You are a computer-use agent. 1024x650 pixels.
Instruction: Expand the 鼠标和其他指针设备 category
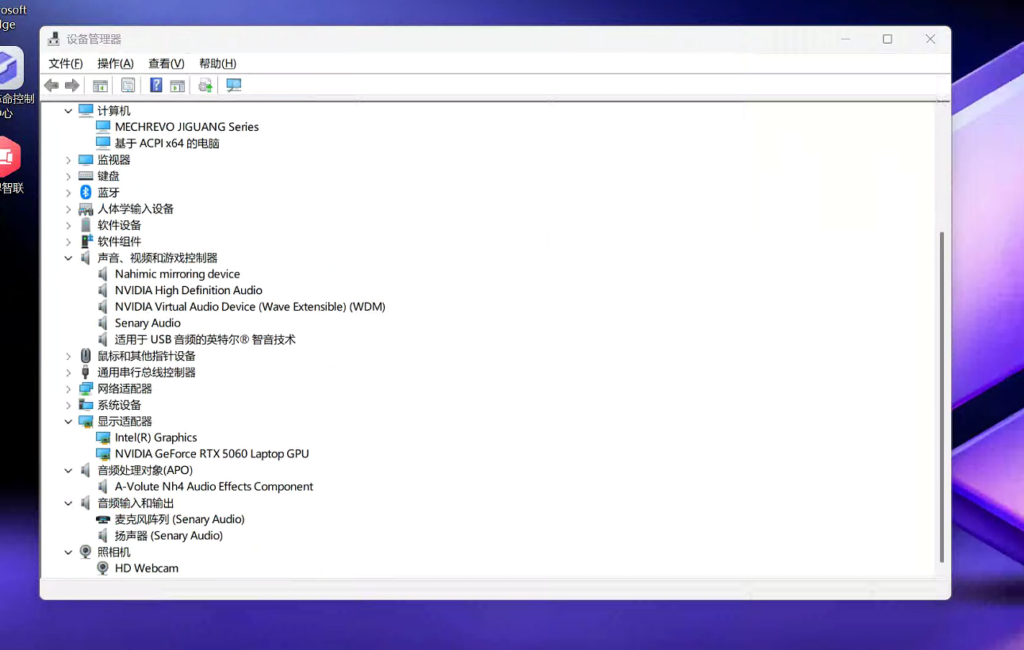(68, 355)
